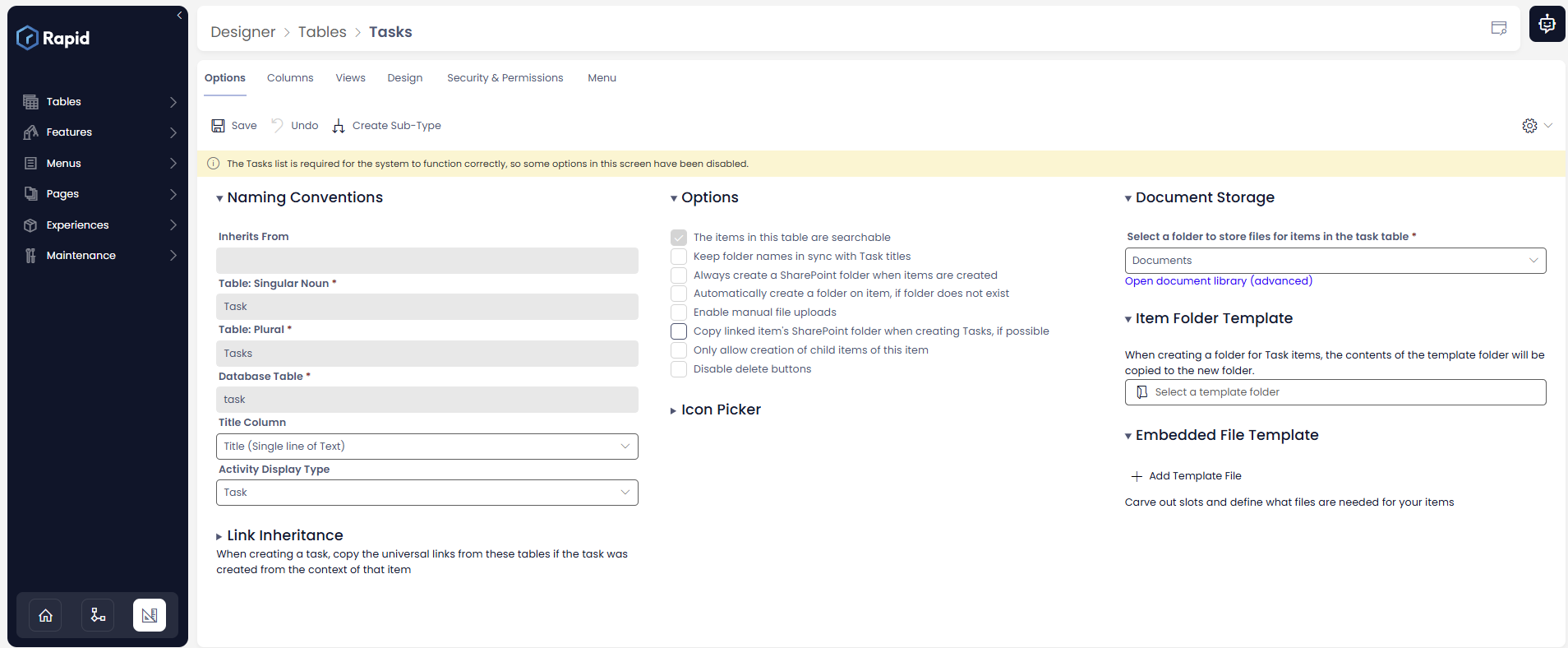Click the window panel icon in header
The image size is (1568, 648).
pos(1499,29)
